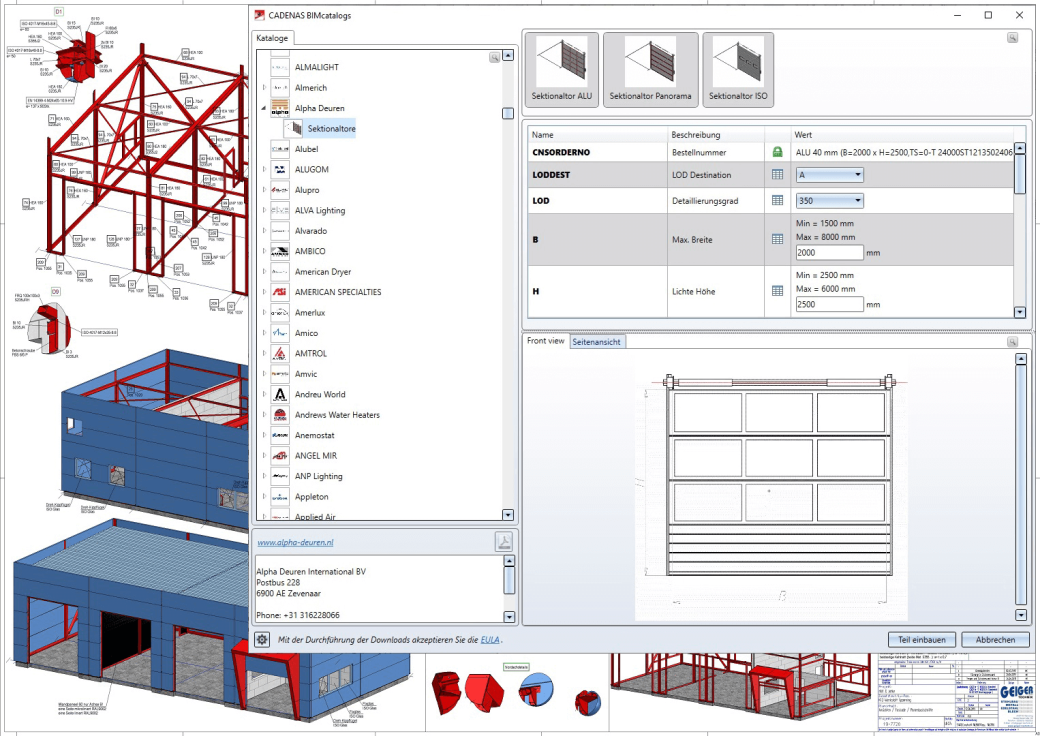Image resolution: width=1040 pixels, height=736 pixels.
Task: Click the Alupro catalog logo icon
Action: (280, 190)
